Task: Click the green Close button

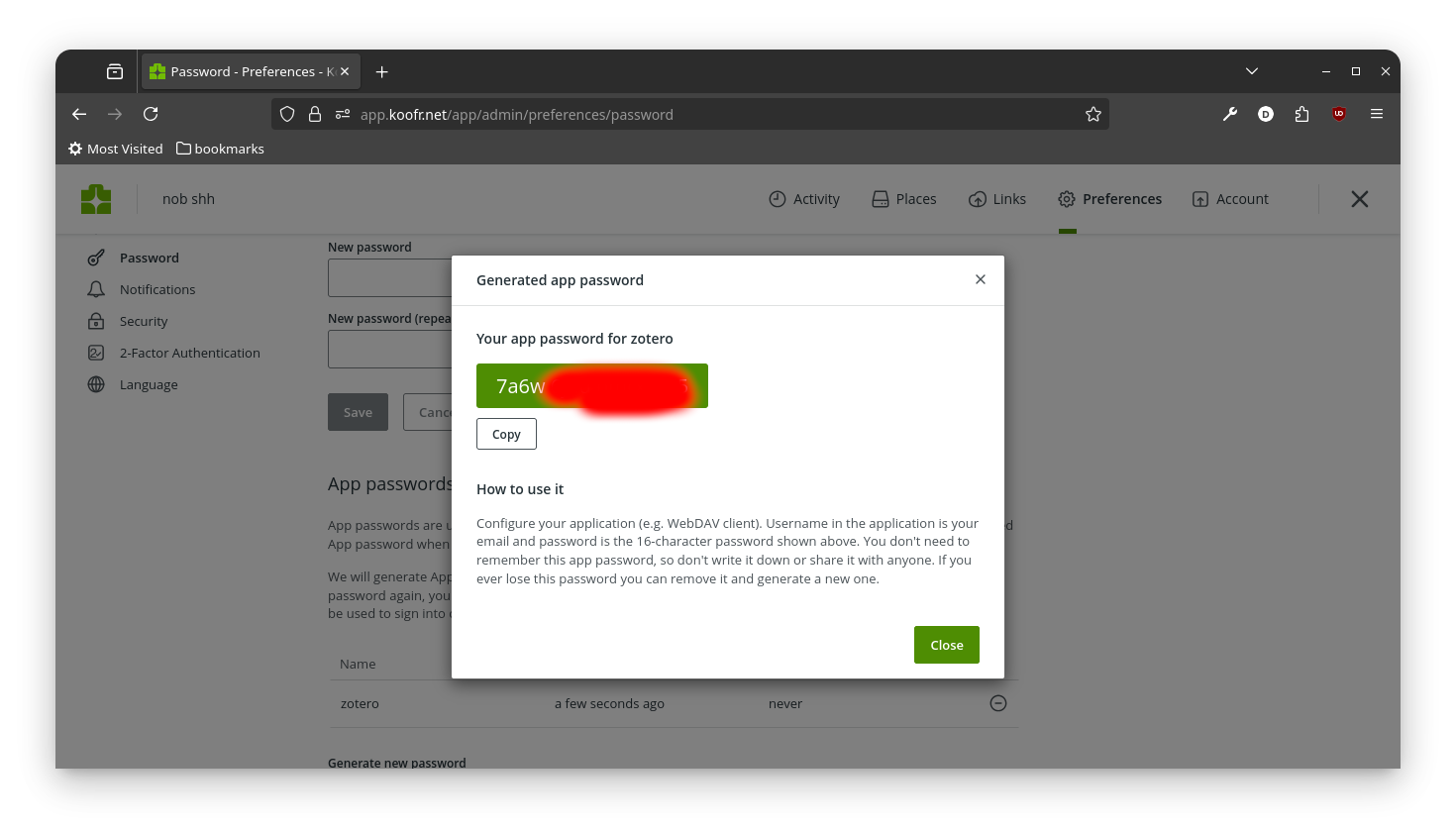Action: pyautogui.click(x=947, y=645)
